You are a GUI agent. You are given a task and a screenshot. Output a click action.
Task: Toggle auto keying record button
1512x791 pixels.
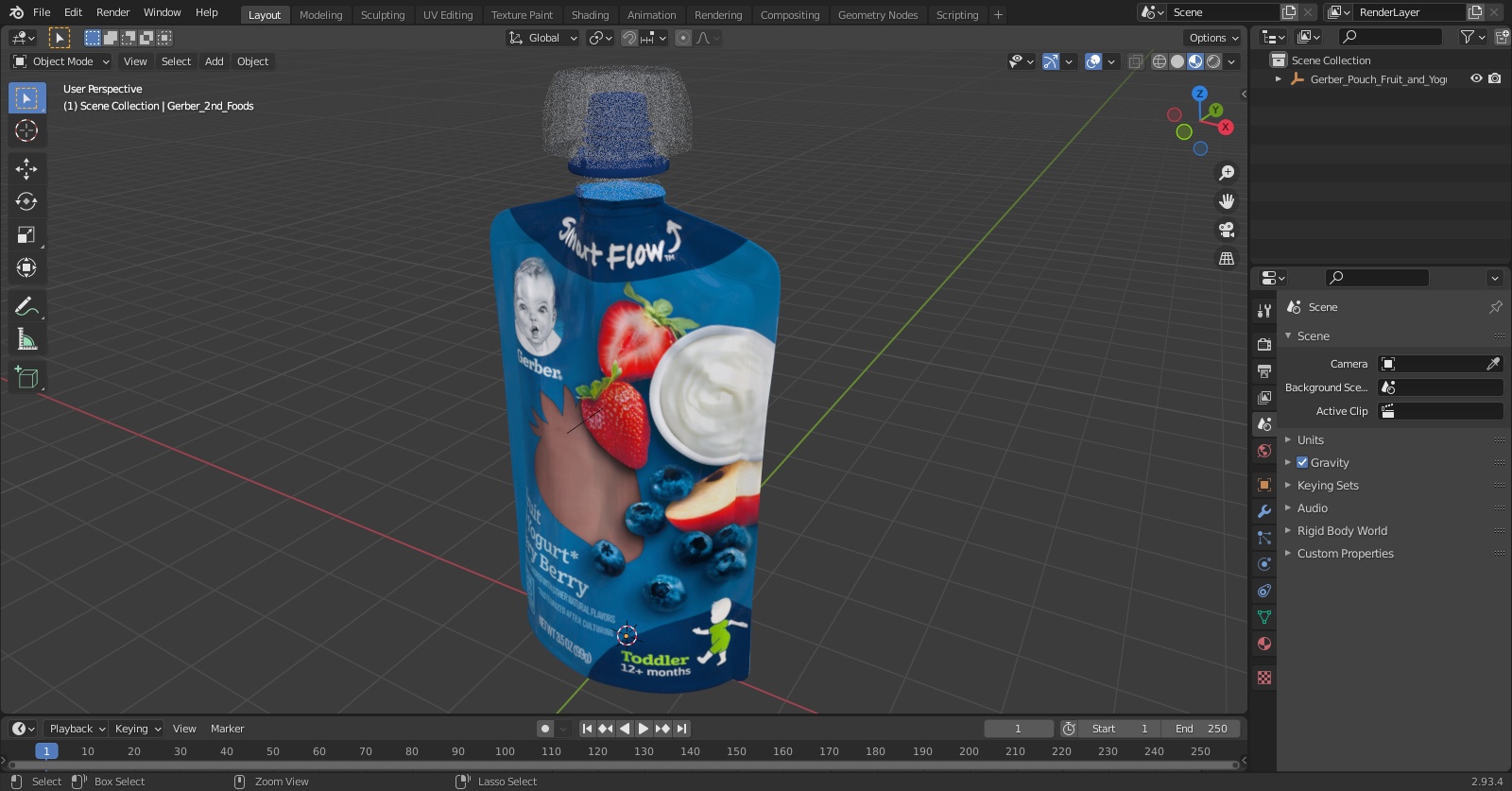(x=544, y=729)
